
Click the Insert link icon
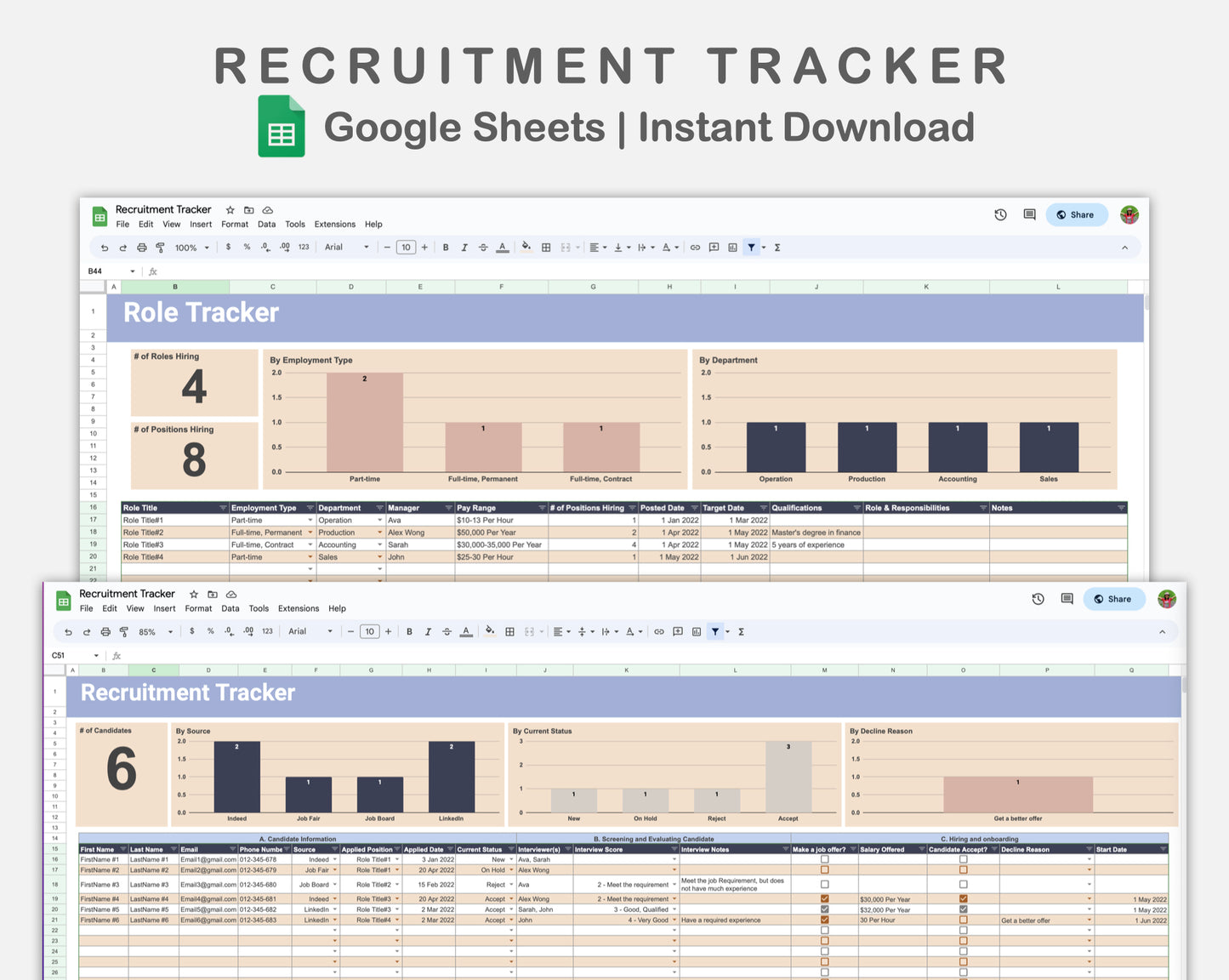pos(659,631)
